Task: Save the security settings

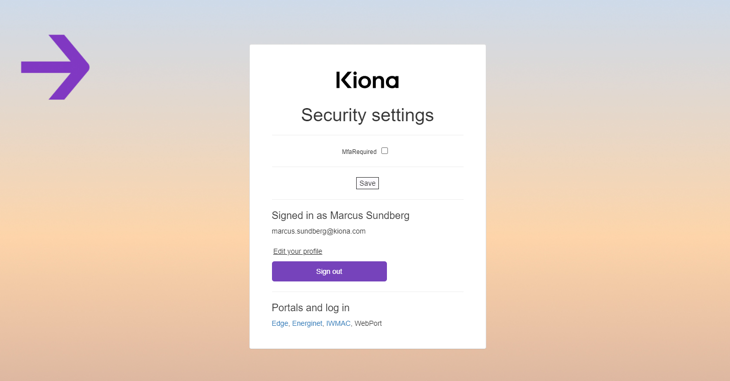Action: (x=367, y=183)
